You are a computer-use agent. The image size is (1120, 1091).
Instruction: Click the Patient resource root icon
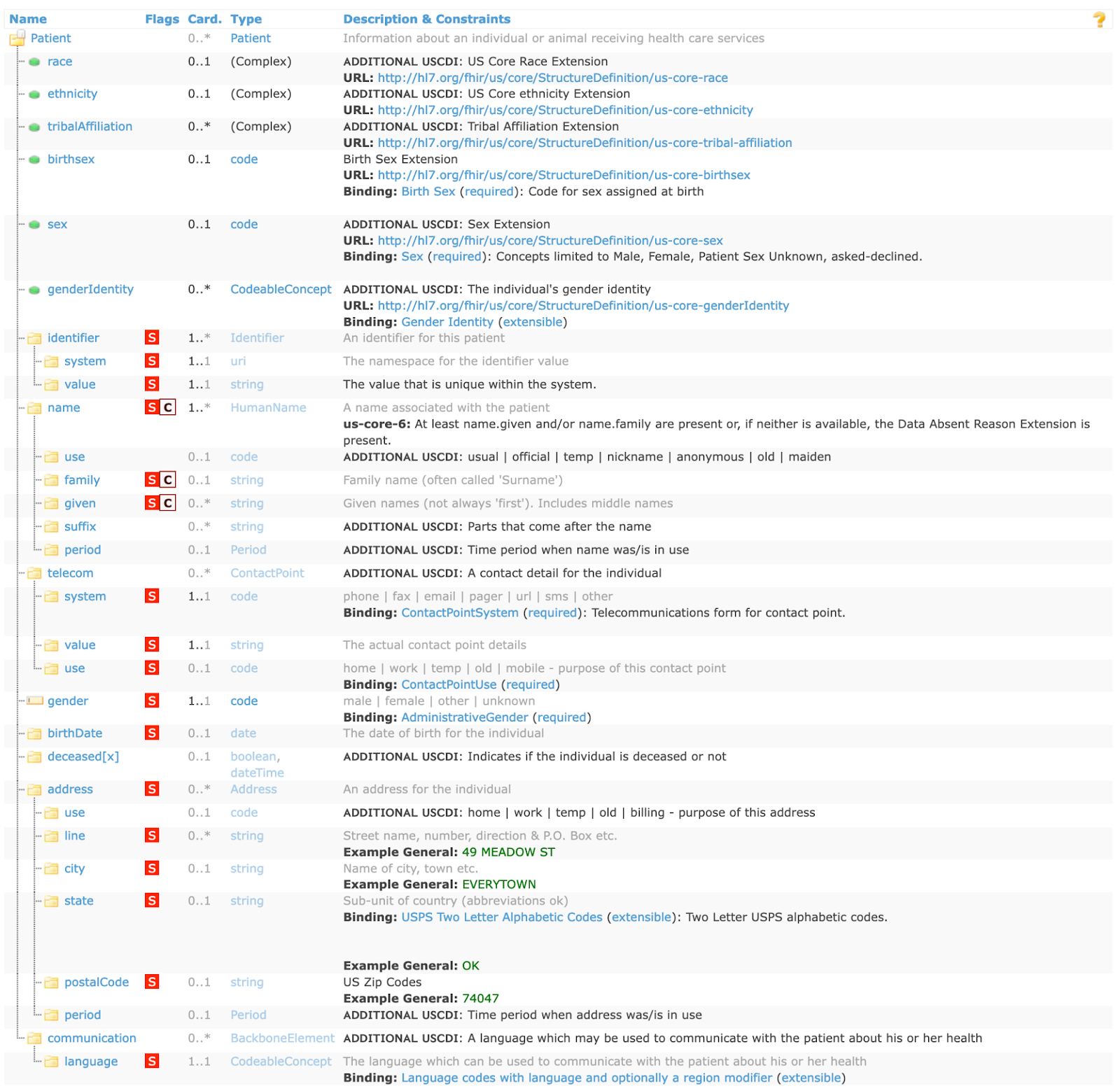[x=17, y=38]
